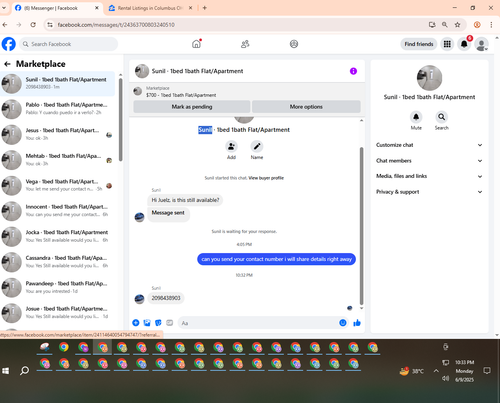Switch to Messenger | Facebook tab

coord(57,8)
